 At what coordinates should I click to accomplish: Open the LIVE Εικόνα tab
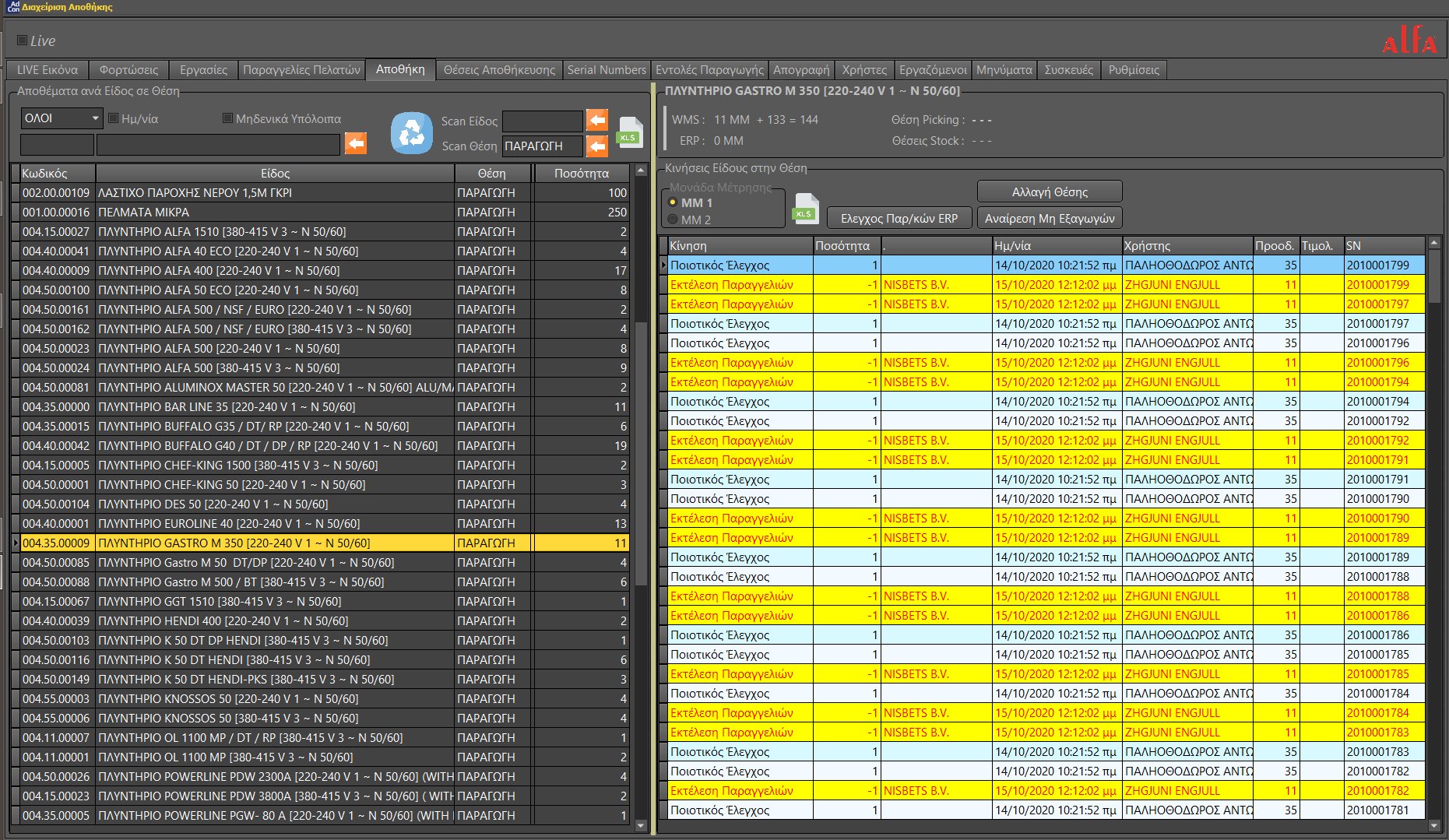[47, 70]
